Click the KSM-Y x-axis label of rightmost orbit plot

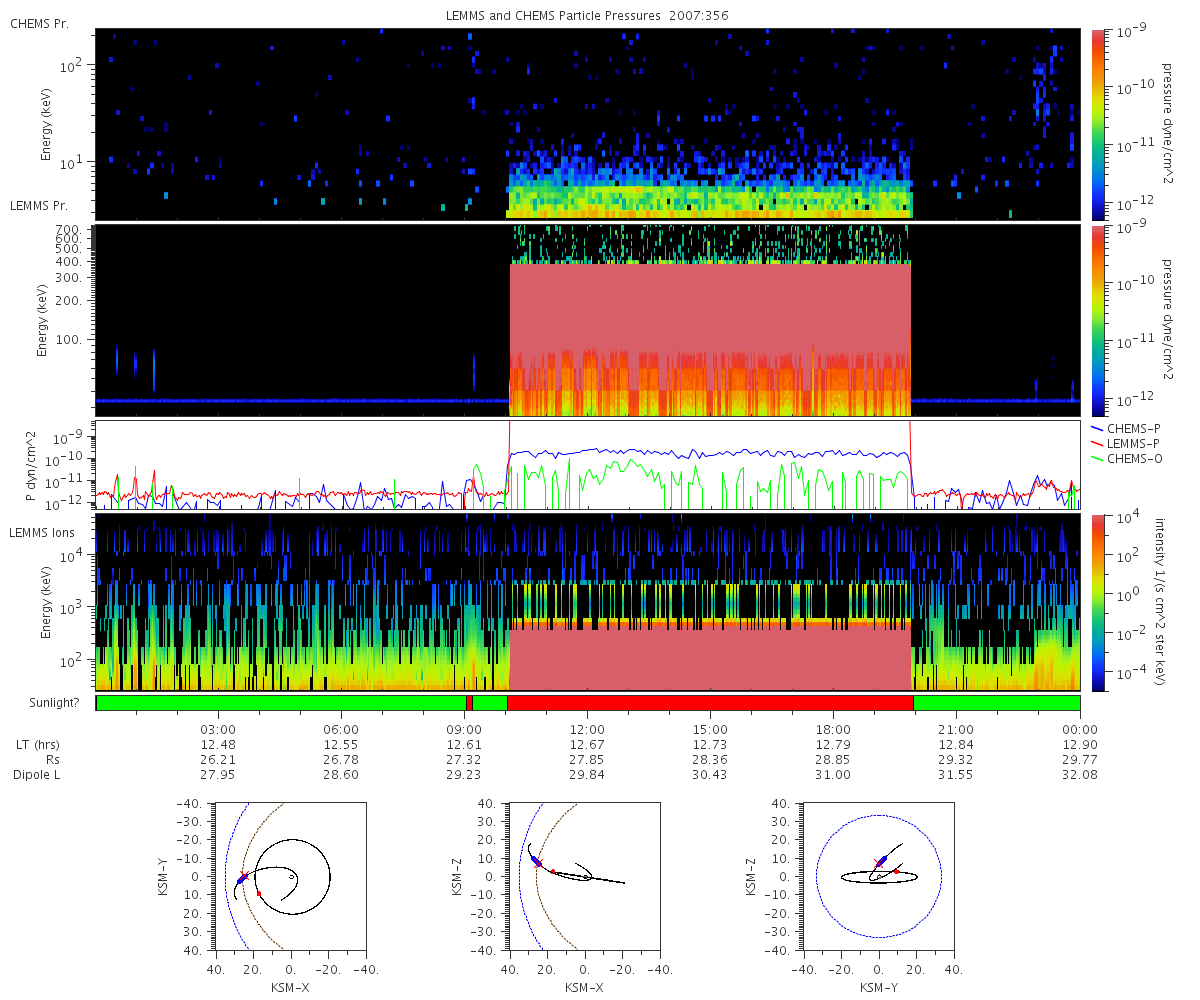point(879,987)
